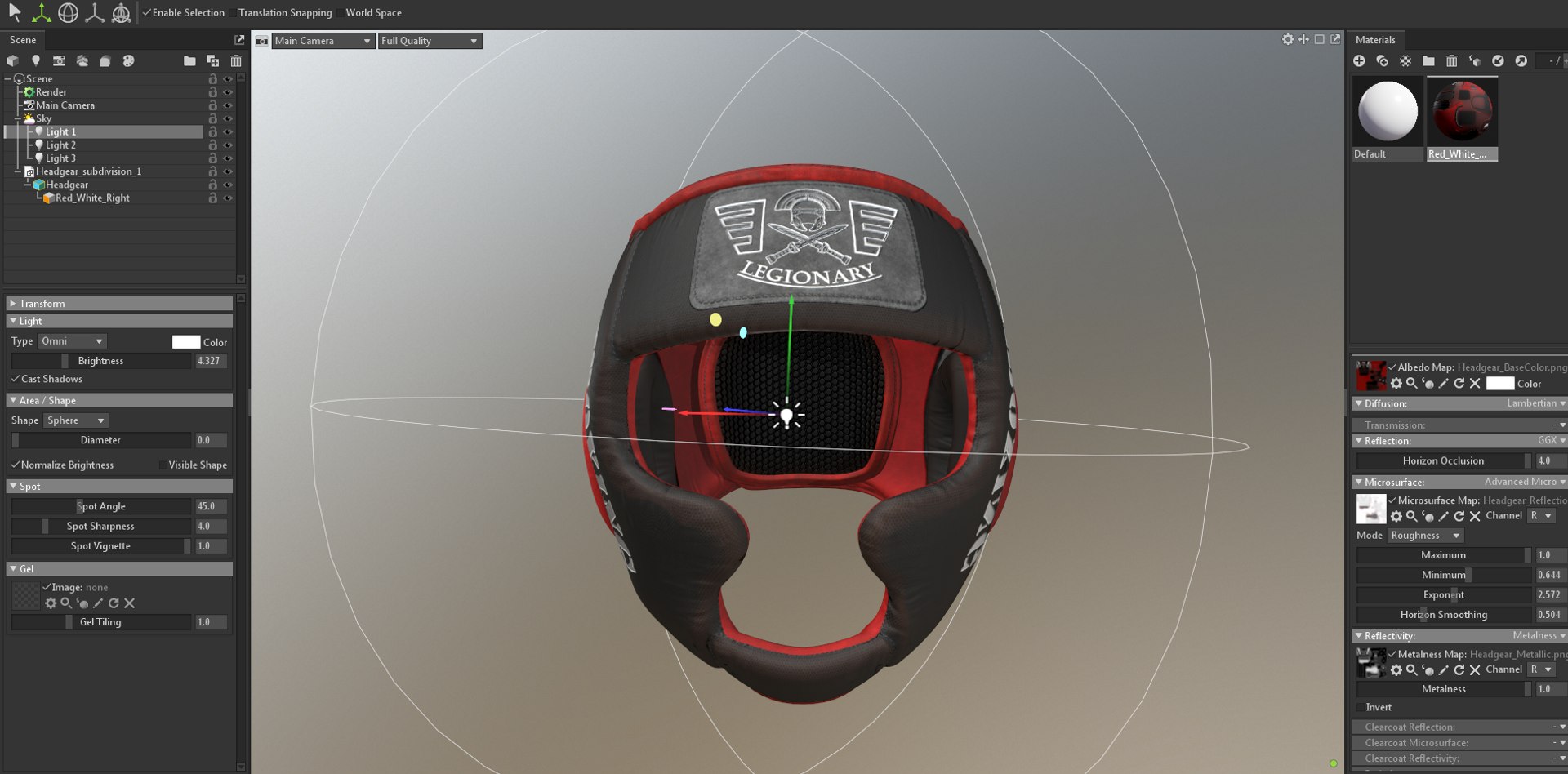1568x774 pixels.
Task: Add a fog object using cloud icon
Action: click(x=82, y=60)
